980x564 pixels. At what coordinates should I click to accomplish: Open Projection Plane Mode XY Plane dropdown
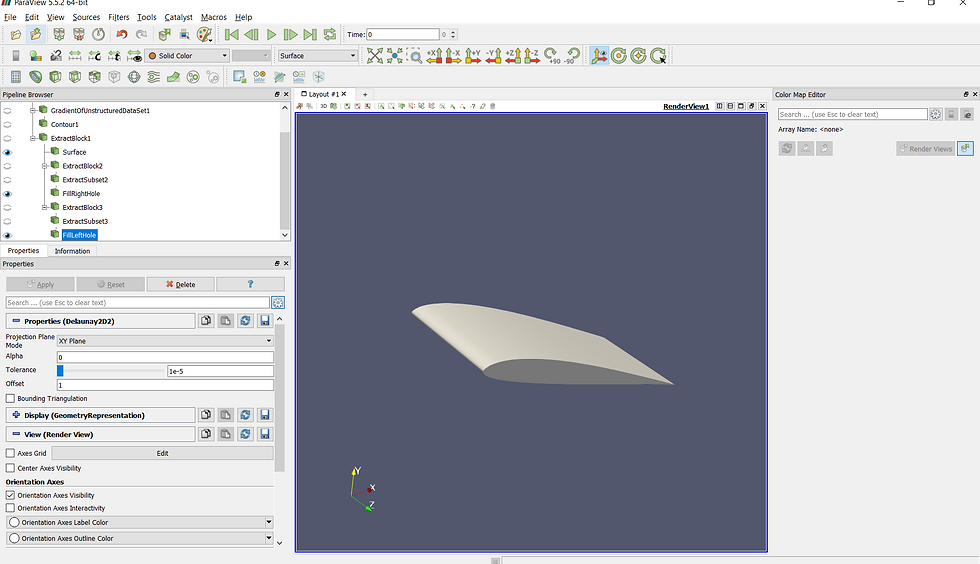coord(165,341)
